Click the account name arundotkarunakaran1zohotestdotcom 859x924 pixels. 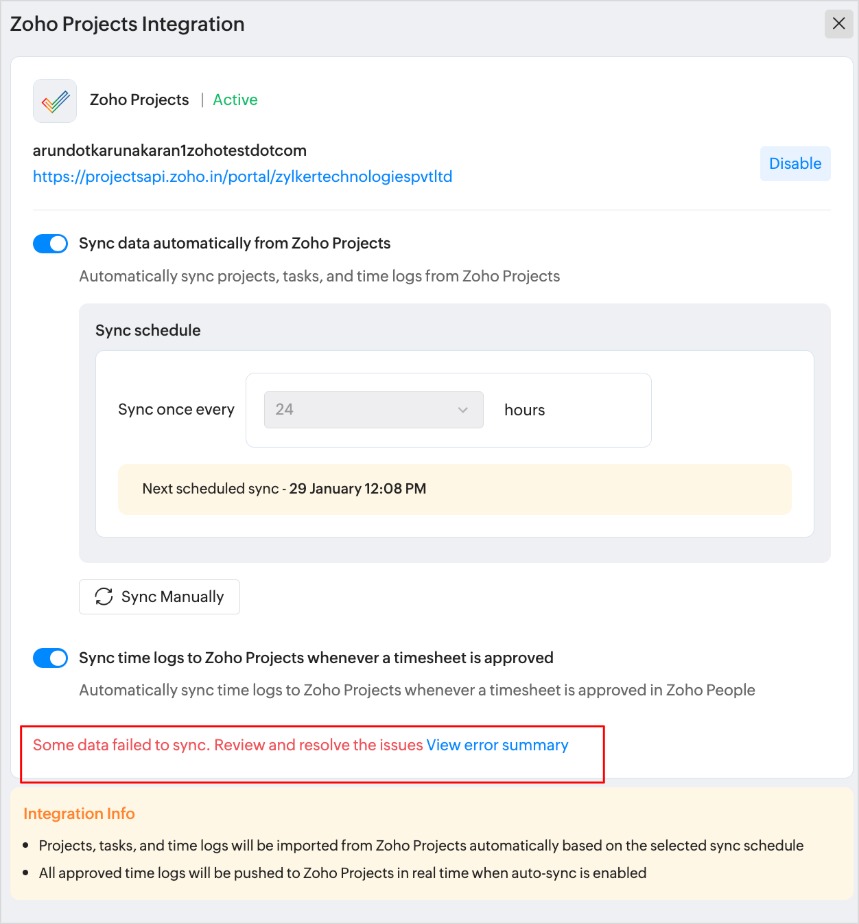coord(170,151)
